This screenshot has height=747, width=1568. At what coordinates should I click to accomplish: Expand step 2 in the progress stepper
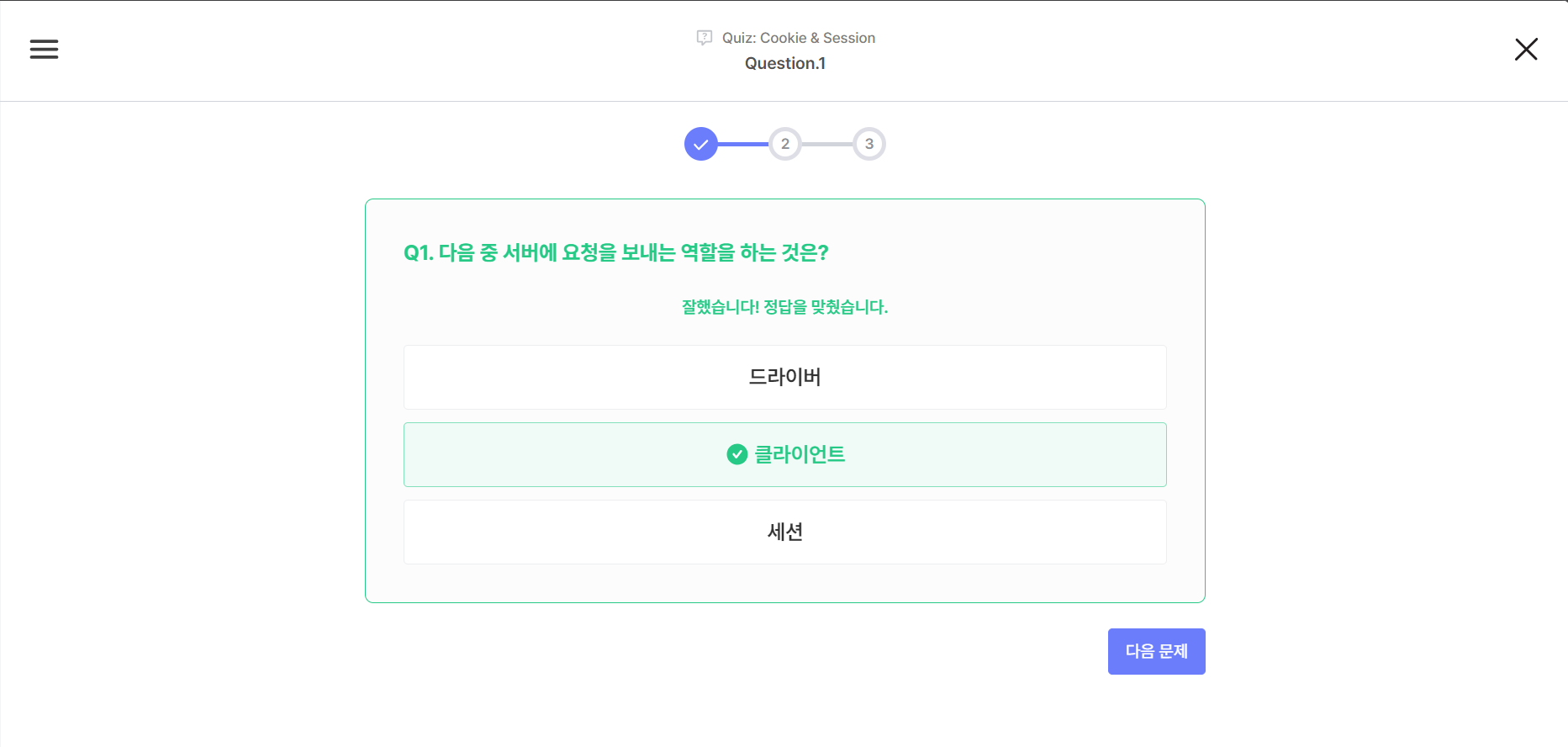coord(784,143)
